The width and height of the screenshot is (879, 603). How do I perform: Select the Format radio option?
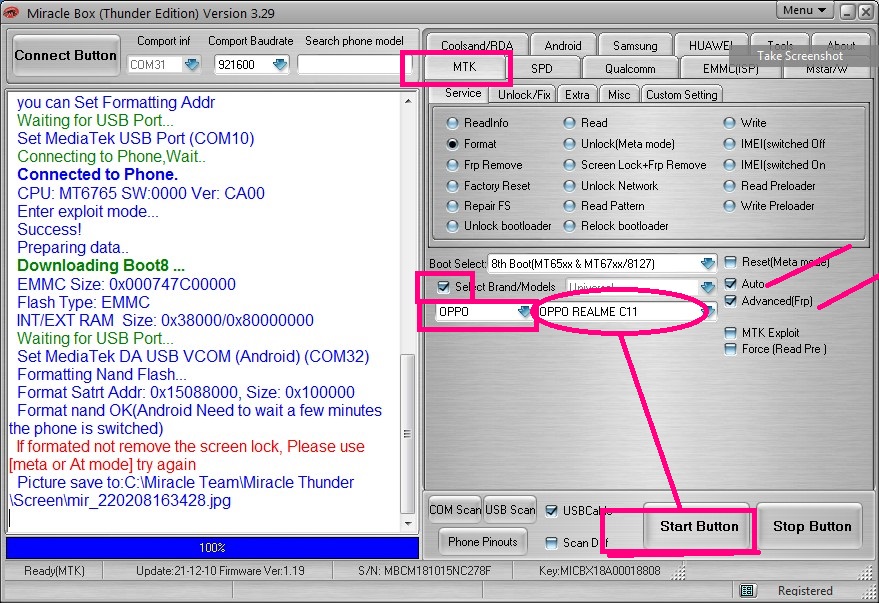click(452, 144)
